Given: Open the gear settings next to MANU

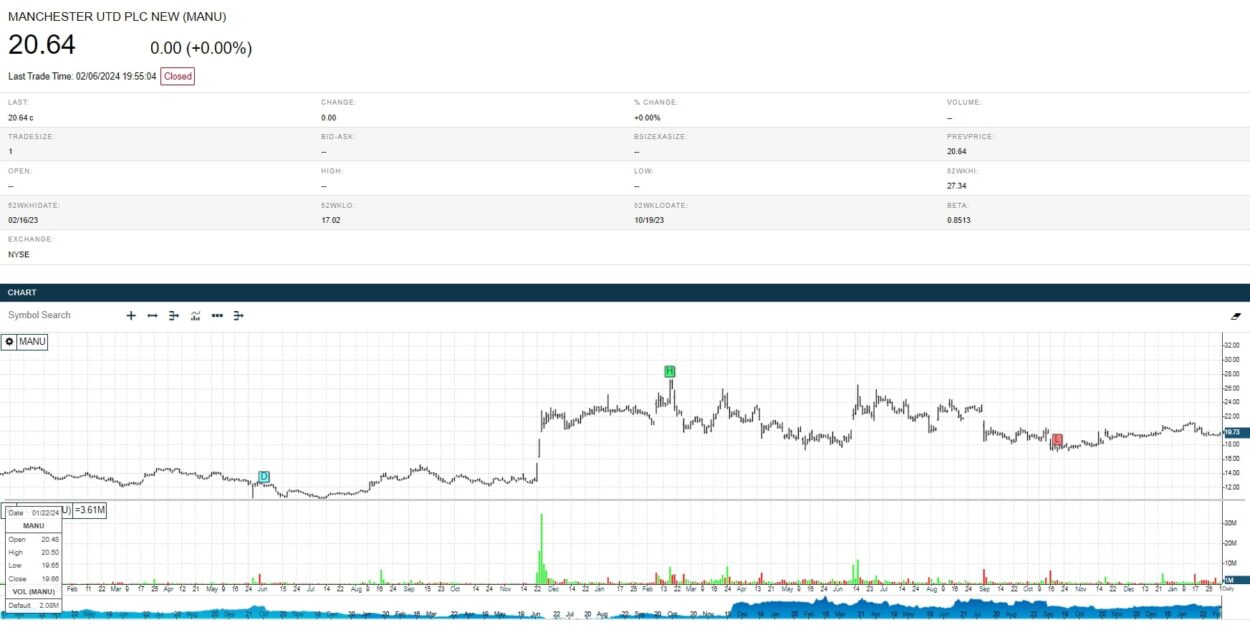Looking at the screenshot, I should click(x=9, y=342).
